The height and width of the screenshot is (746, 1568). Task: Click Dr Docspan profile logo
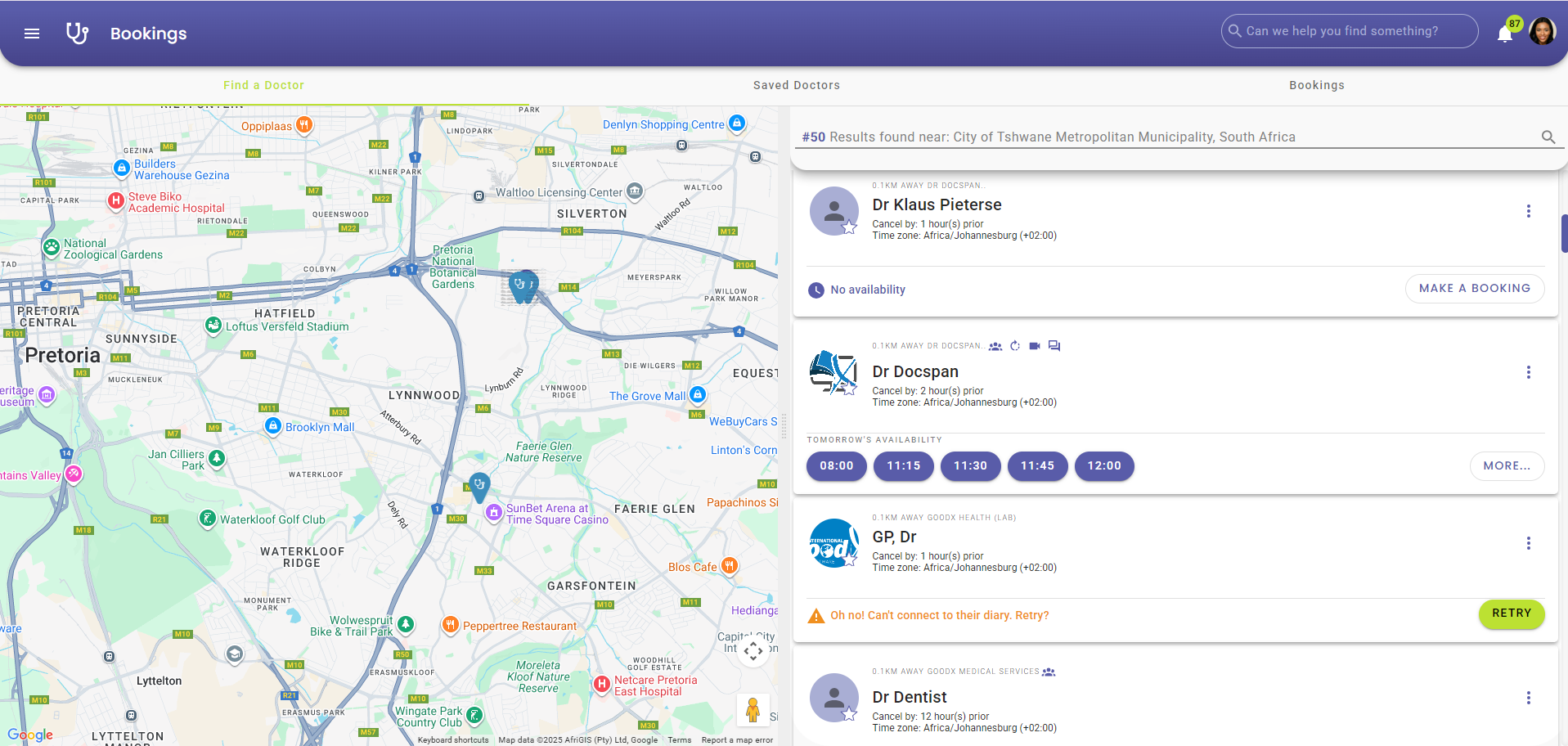(x=833, y=372)
